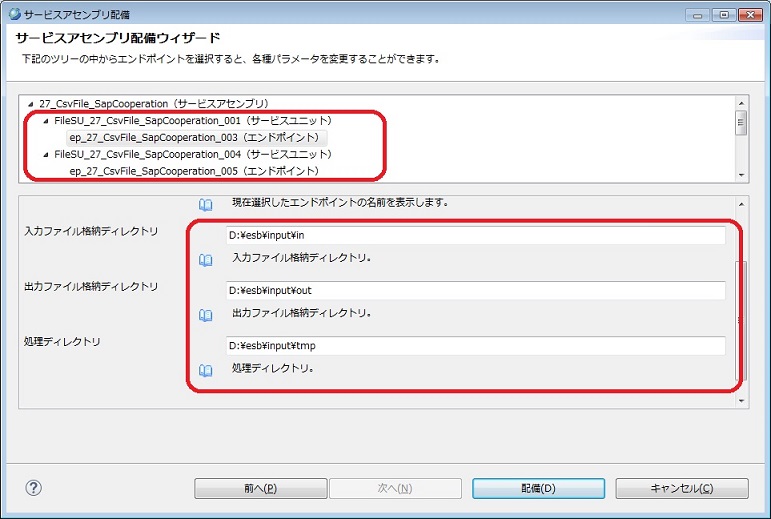Select 27_CsvFile_SapCooperation root tree row
The height and width of the screenshot is (519, 771).
tap(154, 104)
